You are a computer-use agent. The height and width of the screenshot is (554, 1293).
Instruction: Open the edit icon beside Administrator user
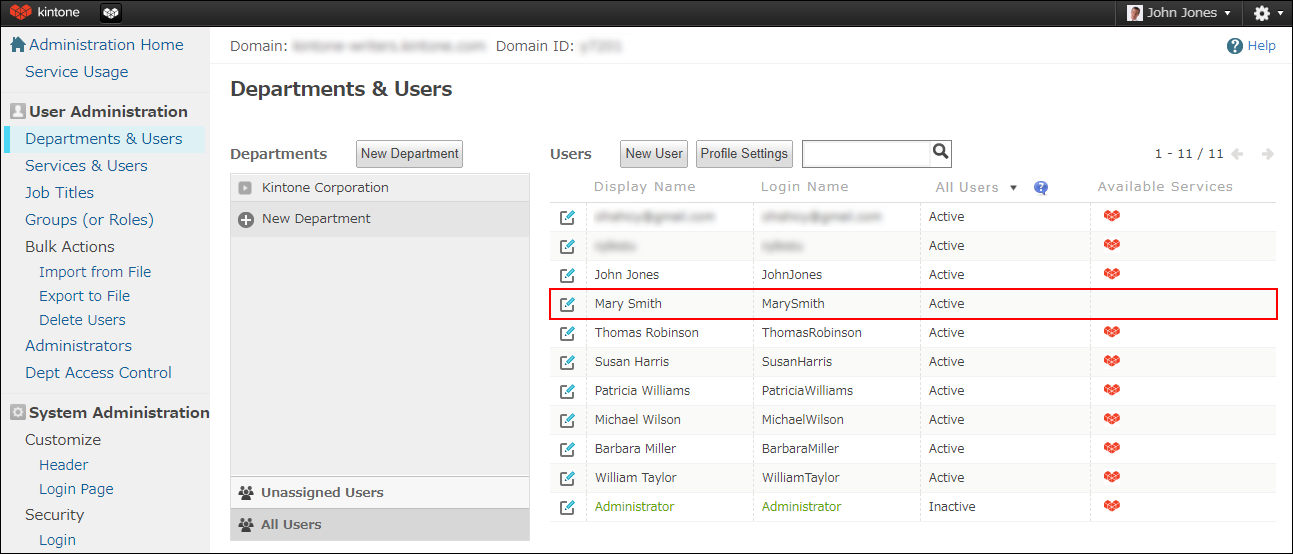point(567,507)
